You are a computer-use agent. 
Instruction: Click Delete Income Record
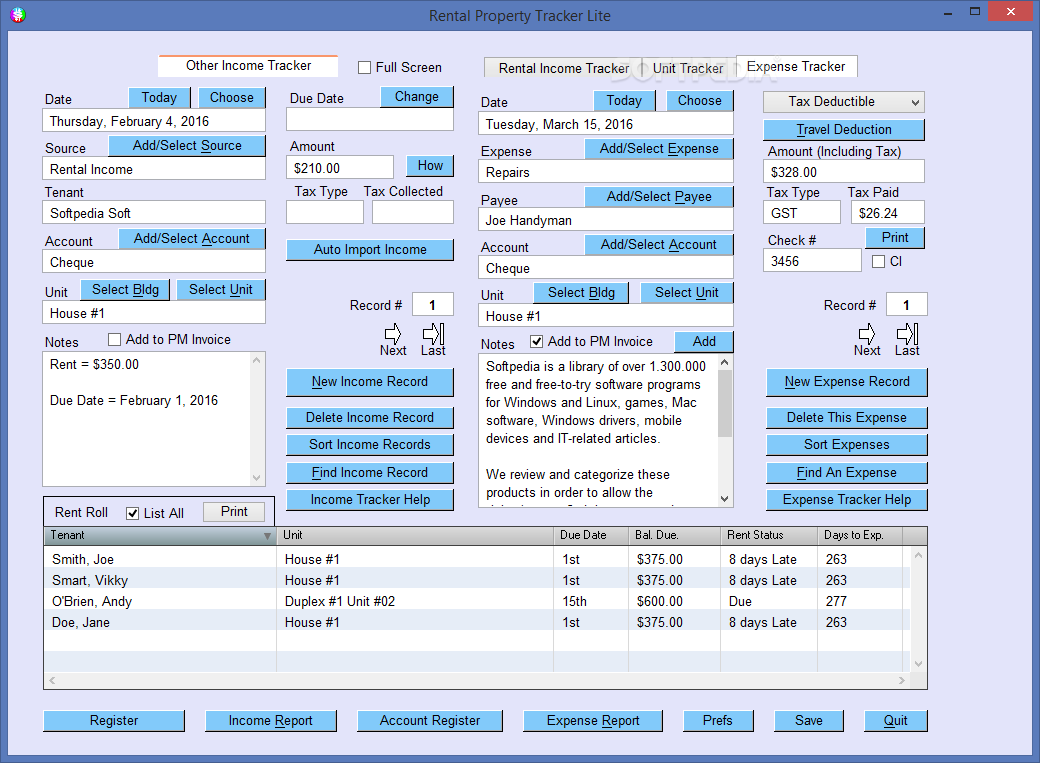(370, 418)
